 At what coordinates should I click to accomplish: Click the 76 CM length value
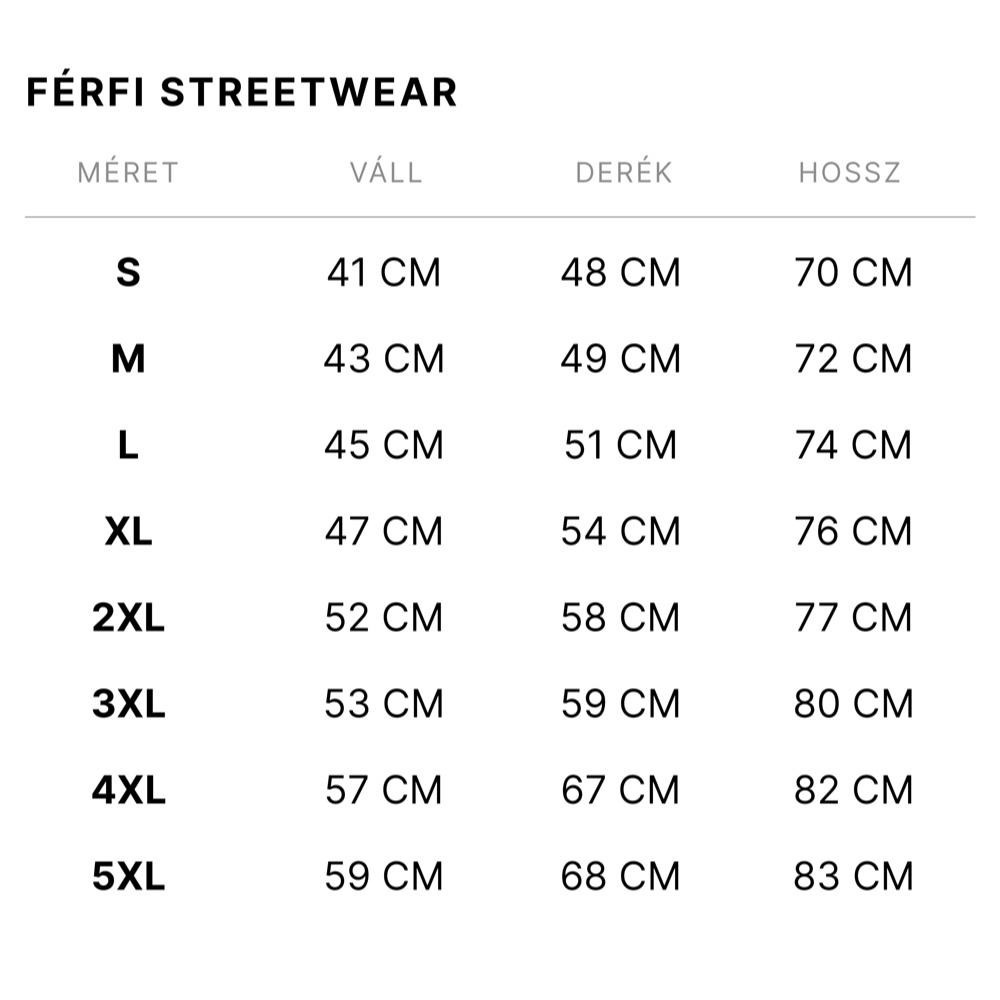853,531
